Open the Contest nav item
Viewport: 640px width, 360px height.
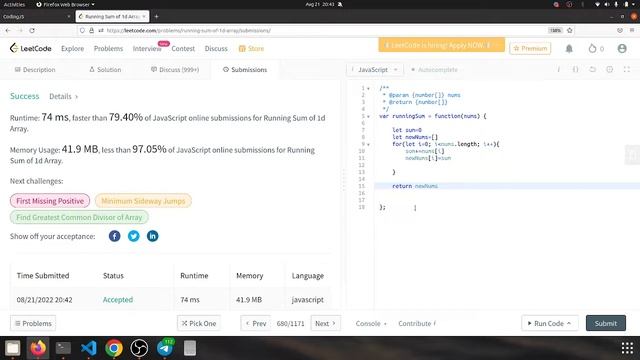point(183,48)
